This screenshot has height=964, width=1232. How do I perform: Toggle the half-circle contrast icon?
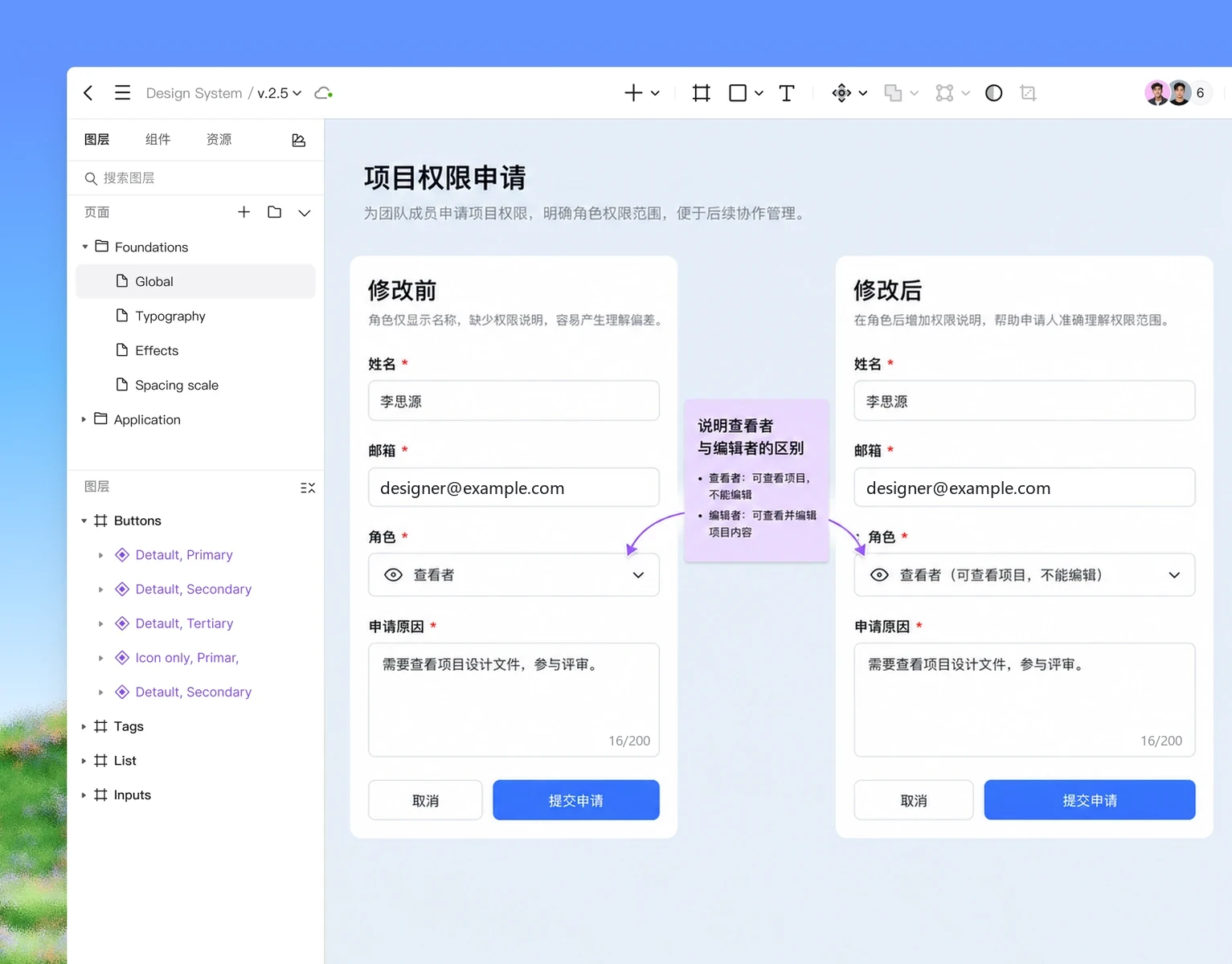tap(994, 93)
